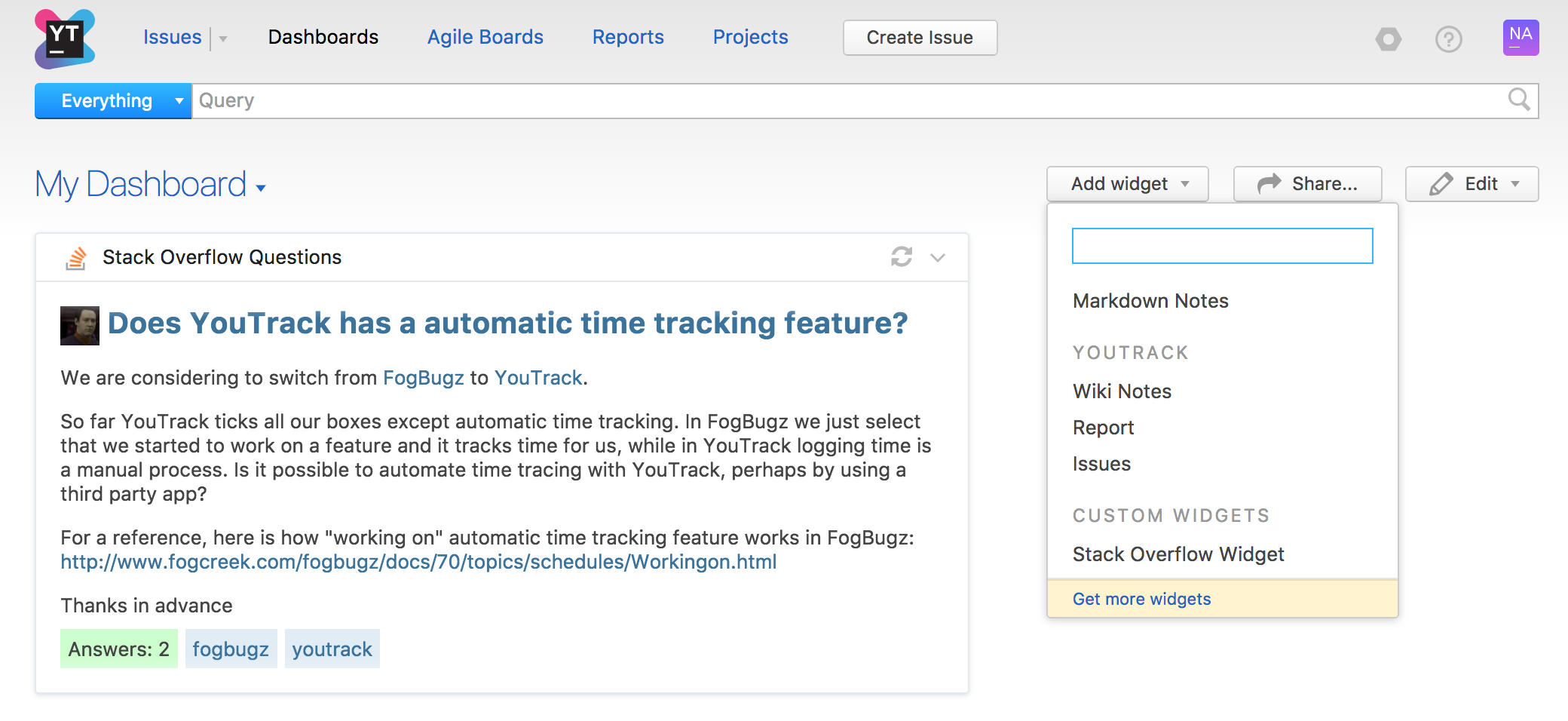Toggle the Add widget dropdown
Screen dimensions: 1568x721
click(1127, 184)
